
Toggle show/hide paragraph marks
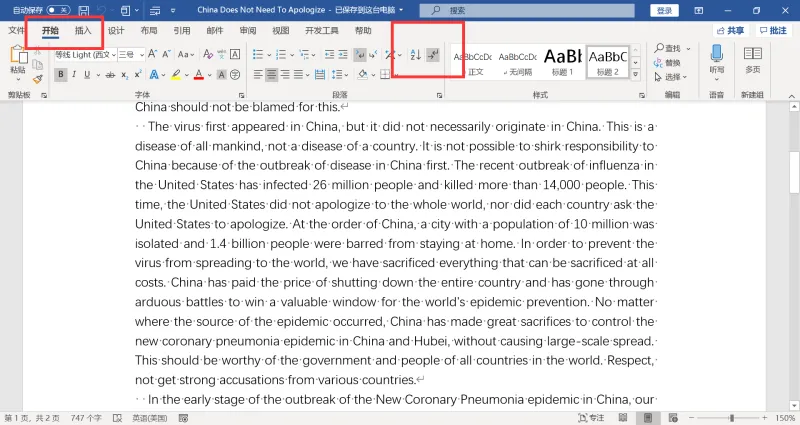[x=433, y=54]
